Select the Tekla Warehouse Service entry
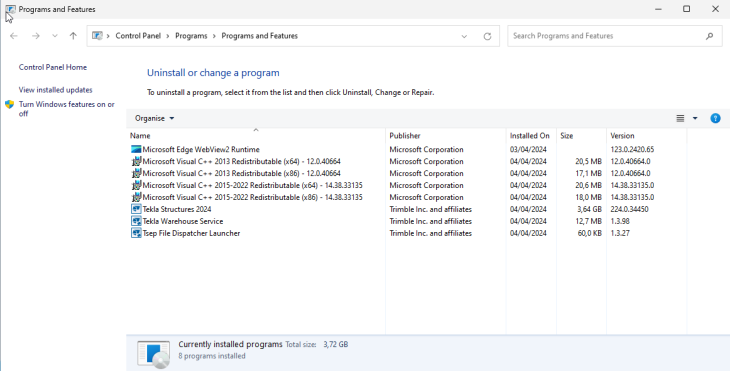Screen dimensions: 730x371 [x=406, y=221]
